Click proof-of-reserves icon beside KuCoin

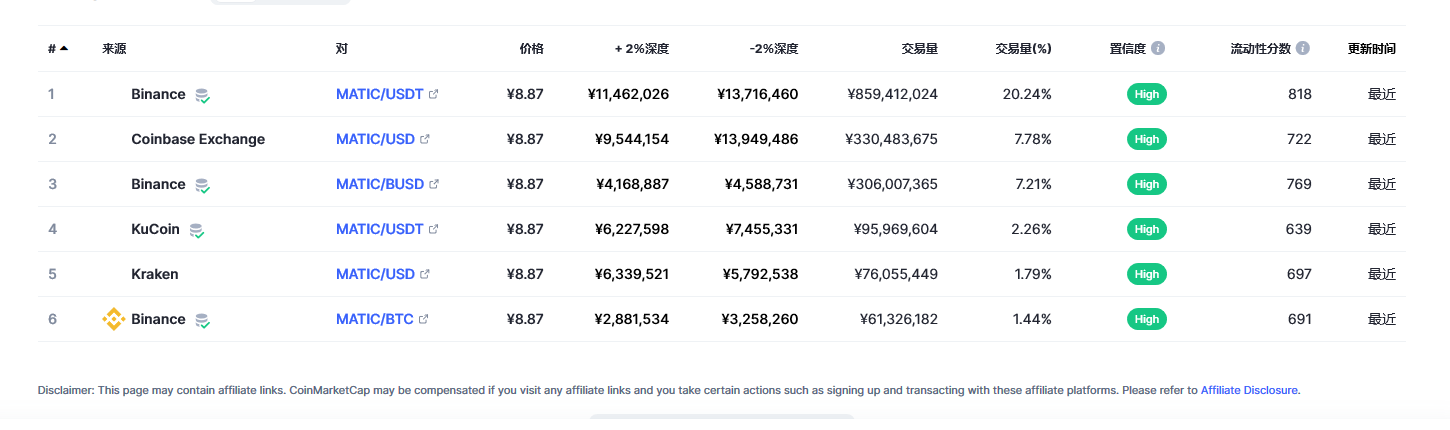(196, 230)
